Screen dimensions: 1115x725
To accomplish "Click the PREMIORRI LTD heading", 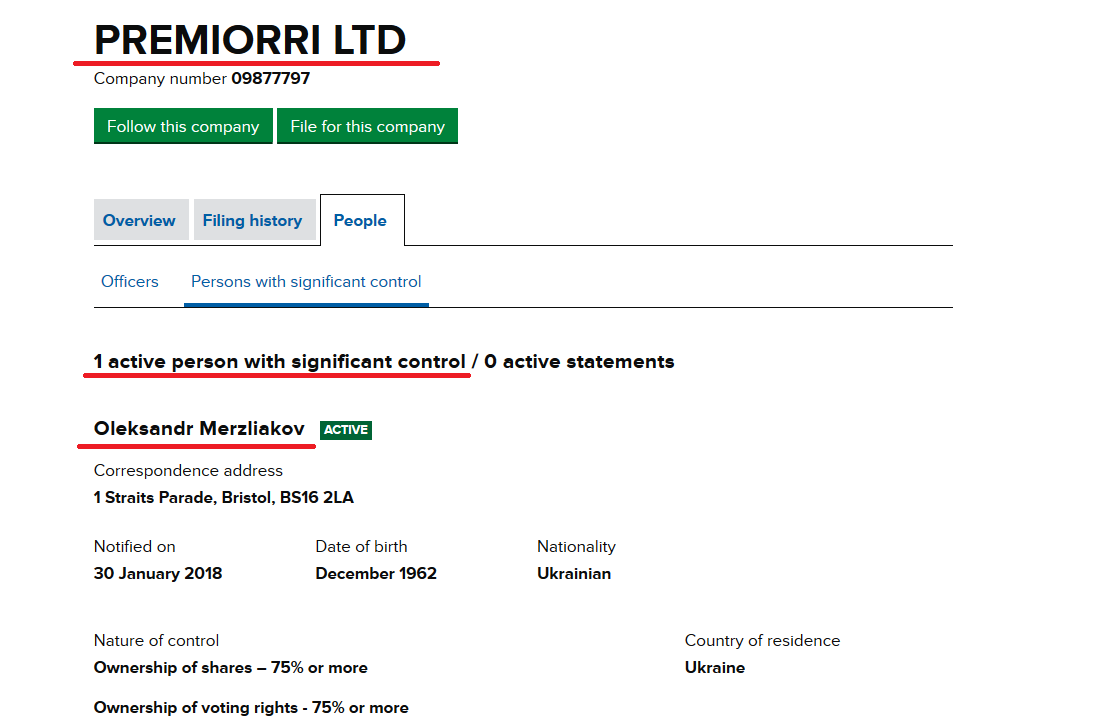I will coord(250,39).
